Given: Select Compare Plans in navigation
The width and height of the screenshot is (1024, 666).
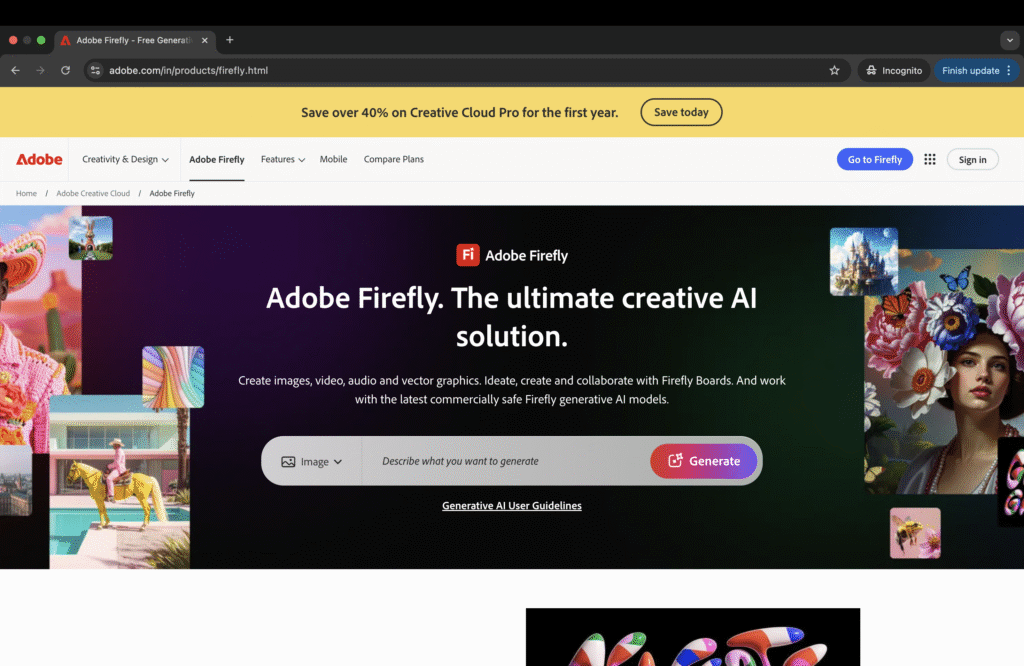Looking at the screenshot, I should (x=393, y=159).
